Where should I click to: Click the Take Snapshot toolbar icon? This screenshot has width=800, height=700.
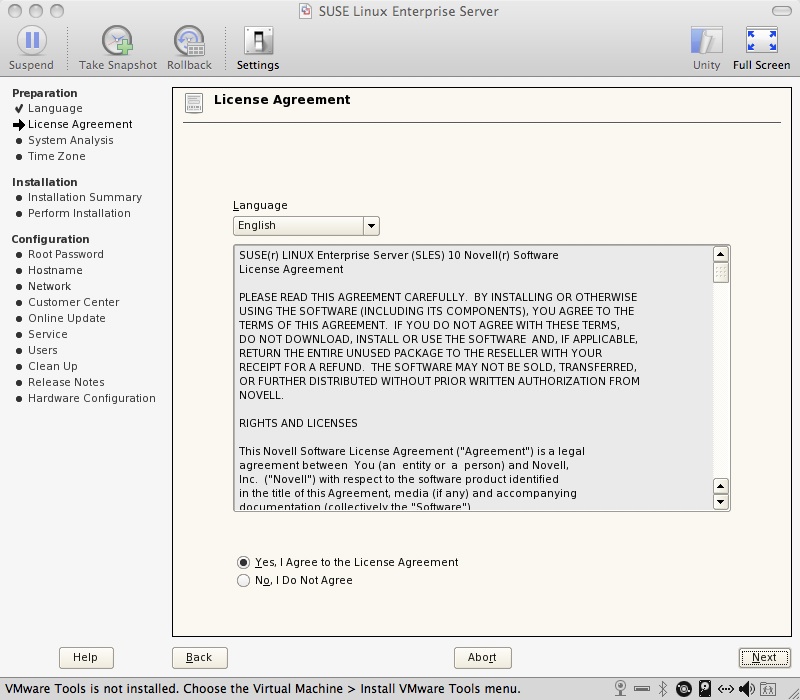pyautogui.click(x=117, y=41)
